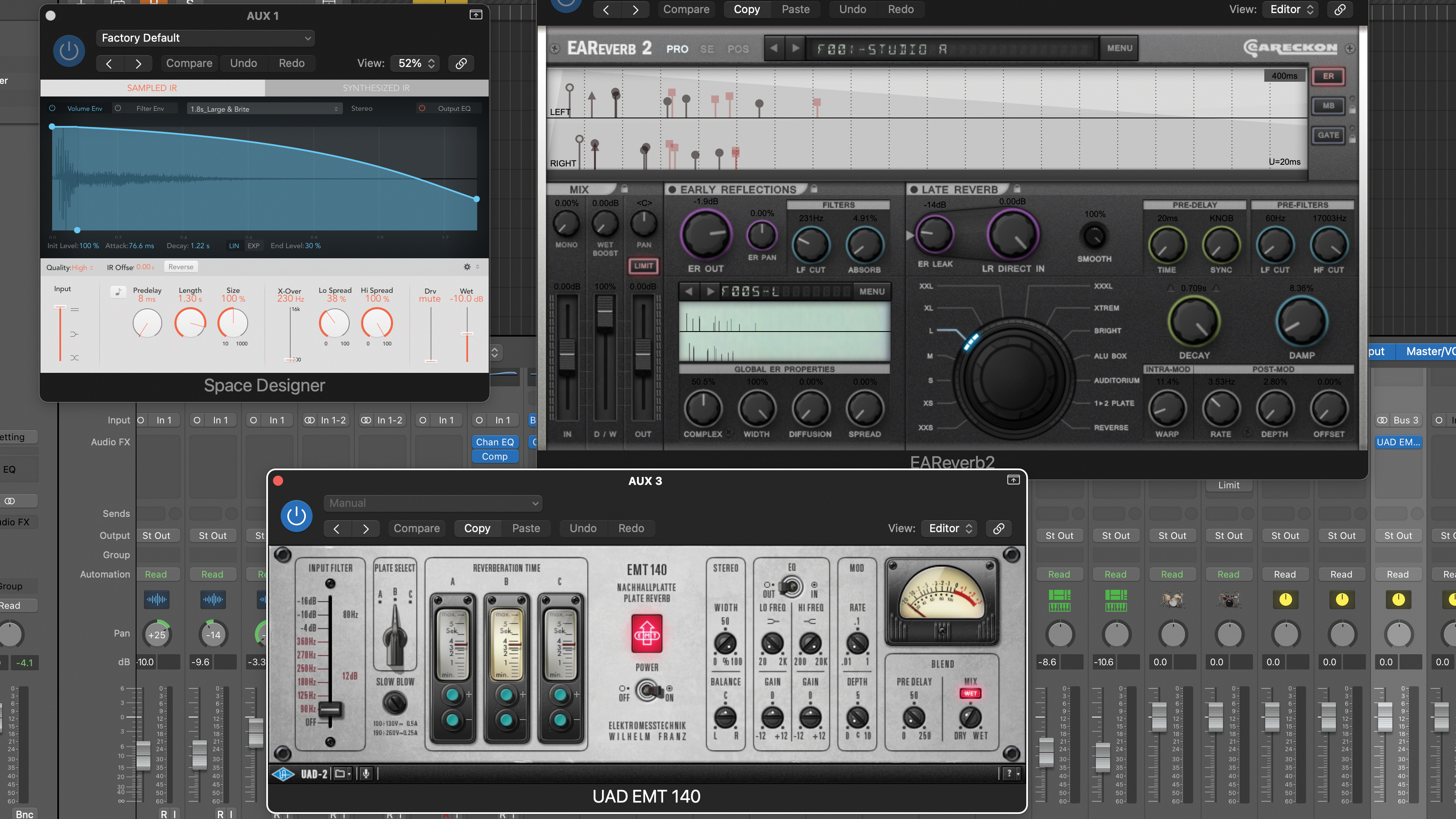
Task: Adjust ER OUT knob
Action: 706,234
